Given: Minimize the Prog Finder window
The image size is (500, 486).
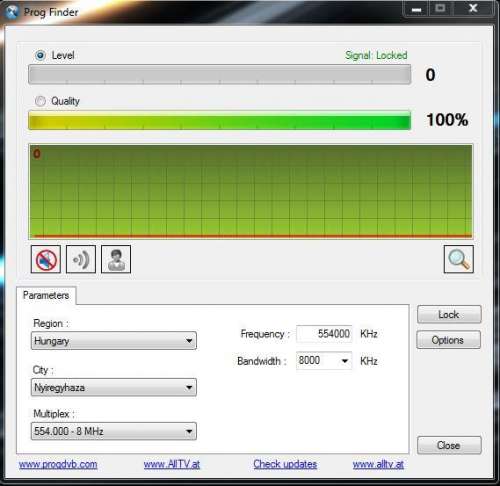Looking at the screenshot, I should 416,9.
